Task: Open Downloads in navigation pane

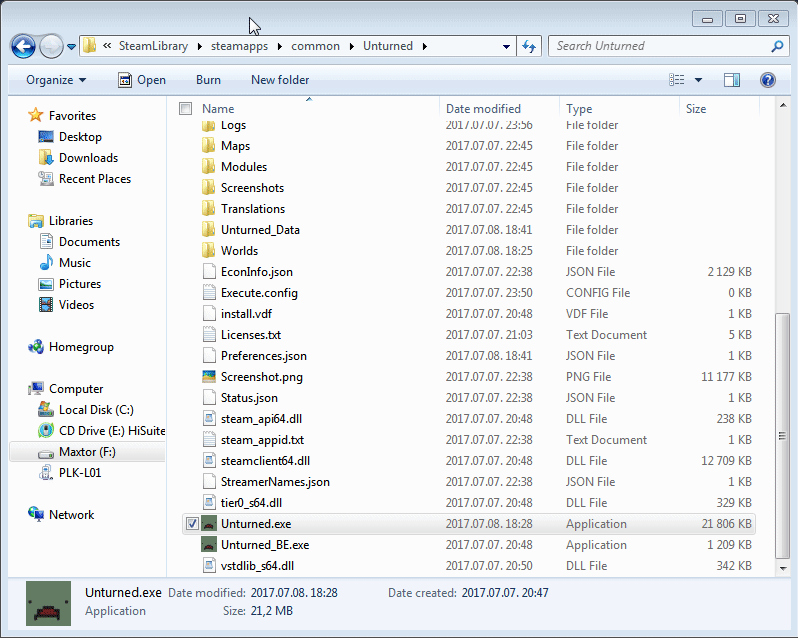Action: click(x=88, y=158)
